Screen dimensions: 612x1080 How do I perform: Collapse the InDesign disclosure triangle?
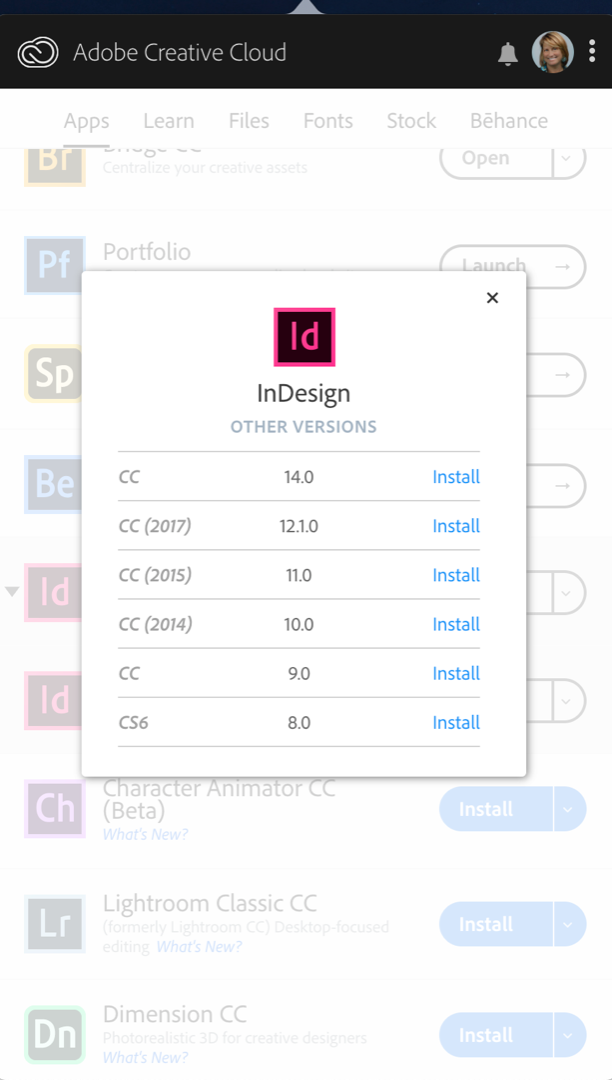tap(12, 591)
